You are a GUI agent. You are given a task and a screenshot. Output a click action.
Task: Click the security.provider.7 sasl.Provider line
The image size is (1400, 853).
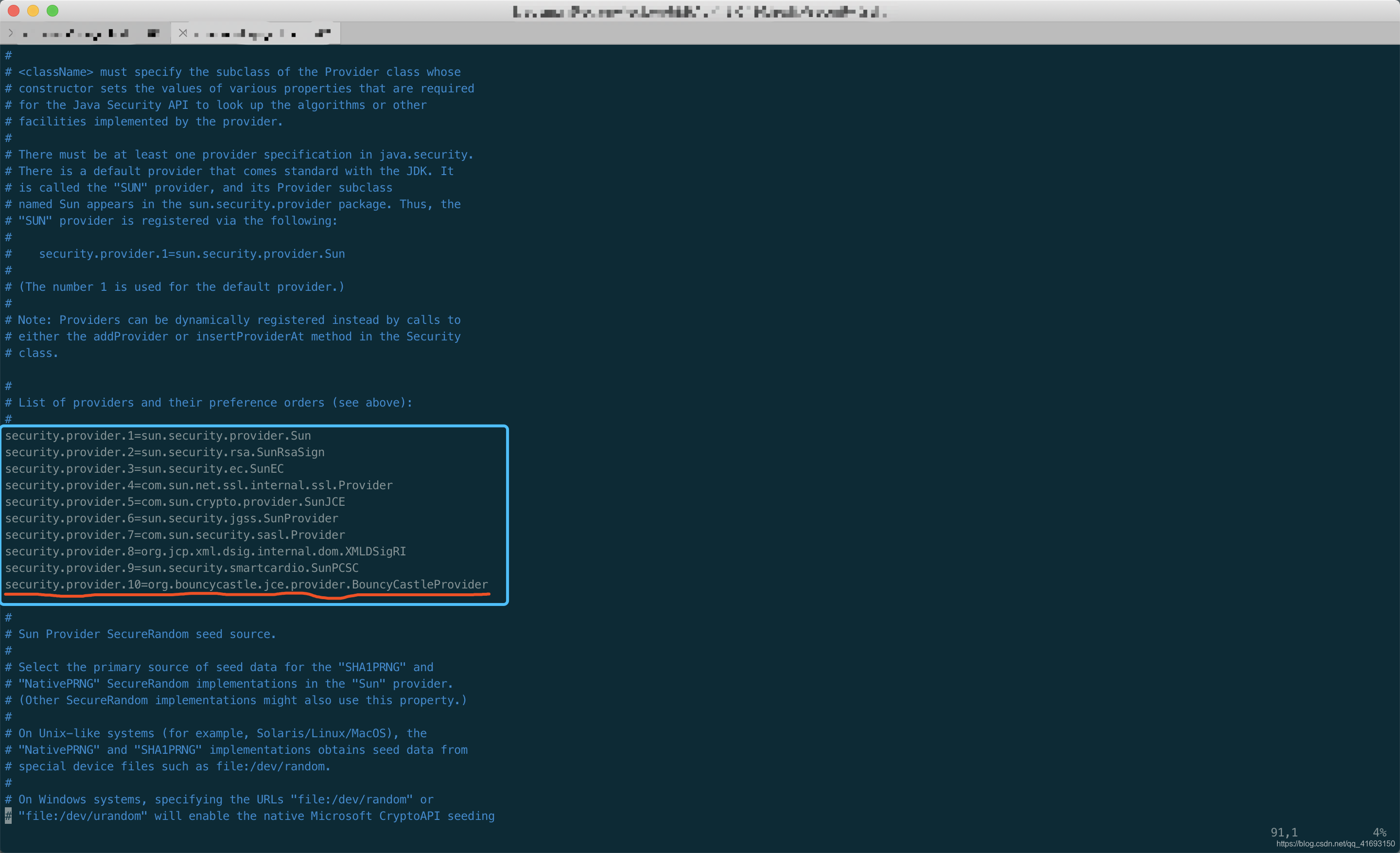coord(175,535)
